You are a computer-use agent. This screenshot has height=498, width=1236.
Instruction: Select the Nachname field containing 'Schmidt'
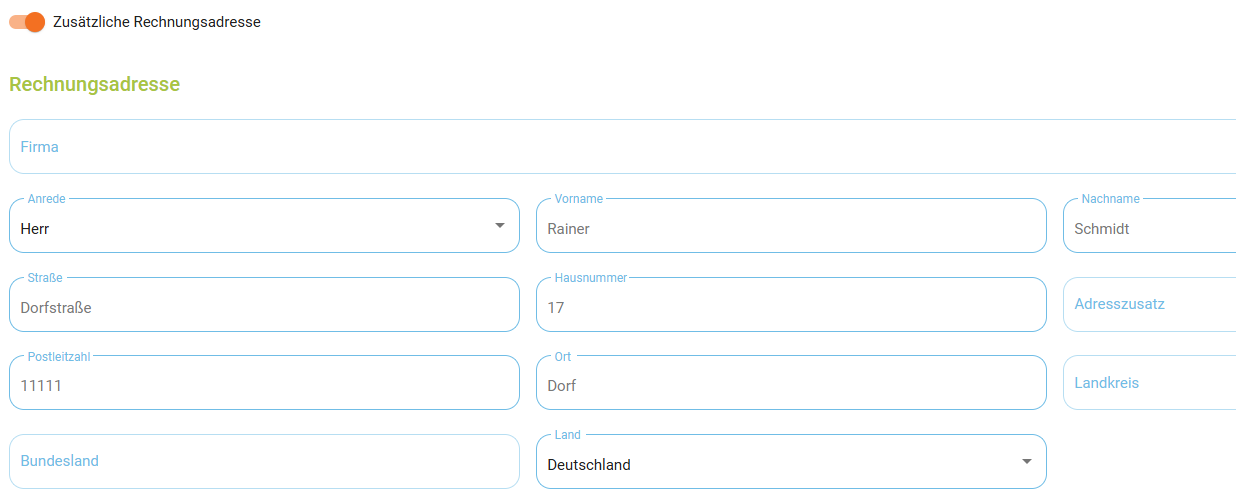[1149, 225]
